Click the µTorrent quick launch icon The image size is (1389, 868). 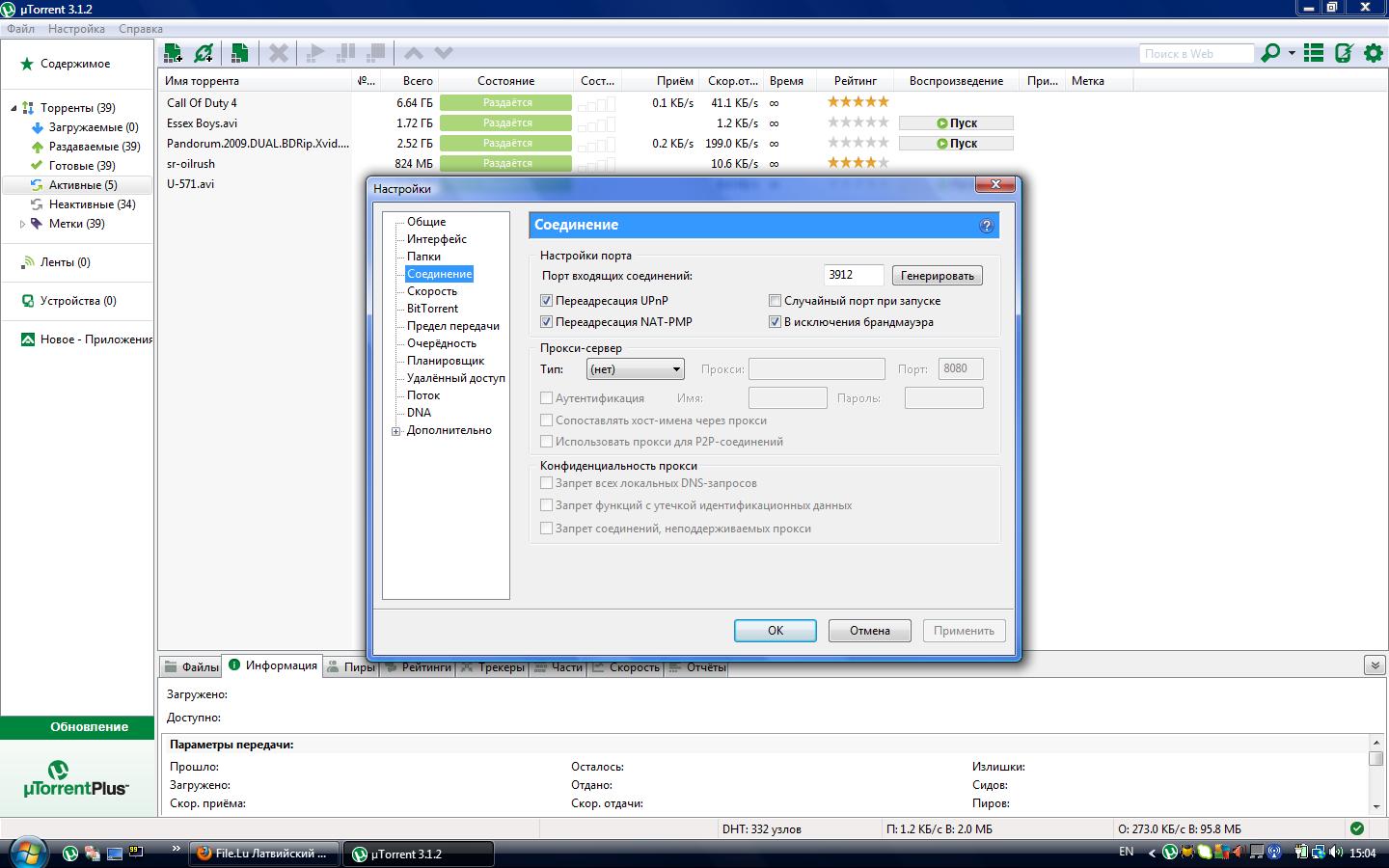pos(70,853)
